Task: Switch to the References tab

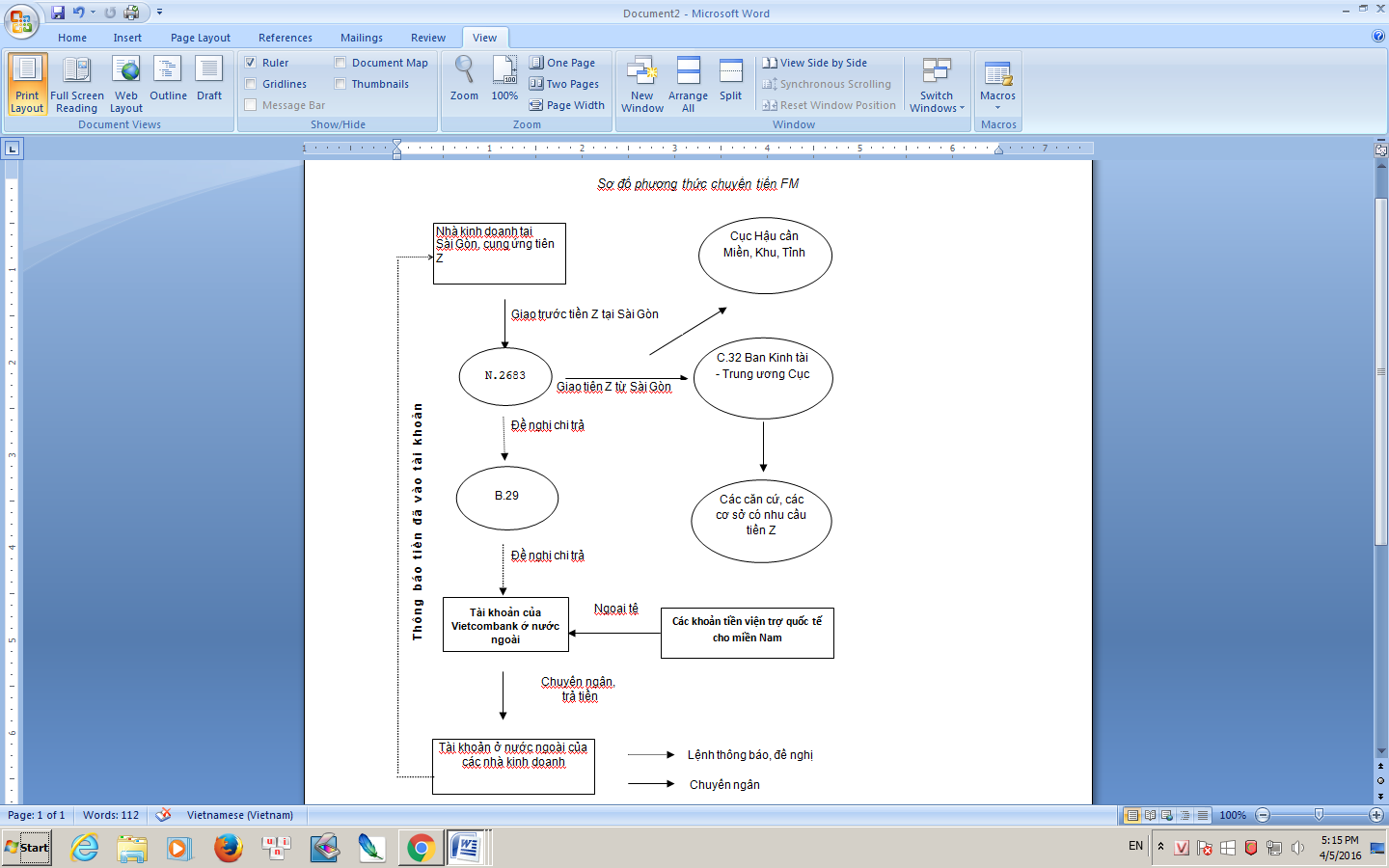Action: point(286,38)
